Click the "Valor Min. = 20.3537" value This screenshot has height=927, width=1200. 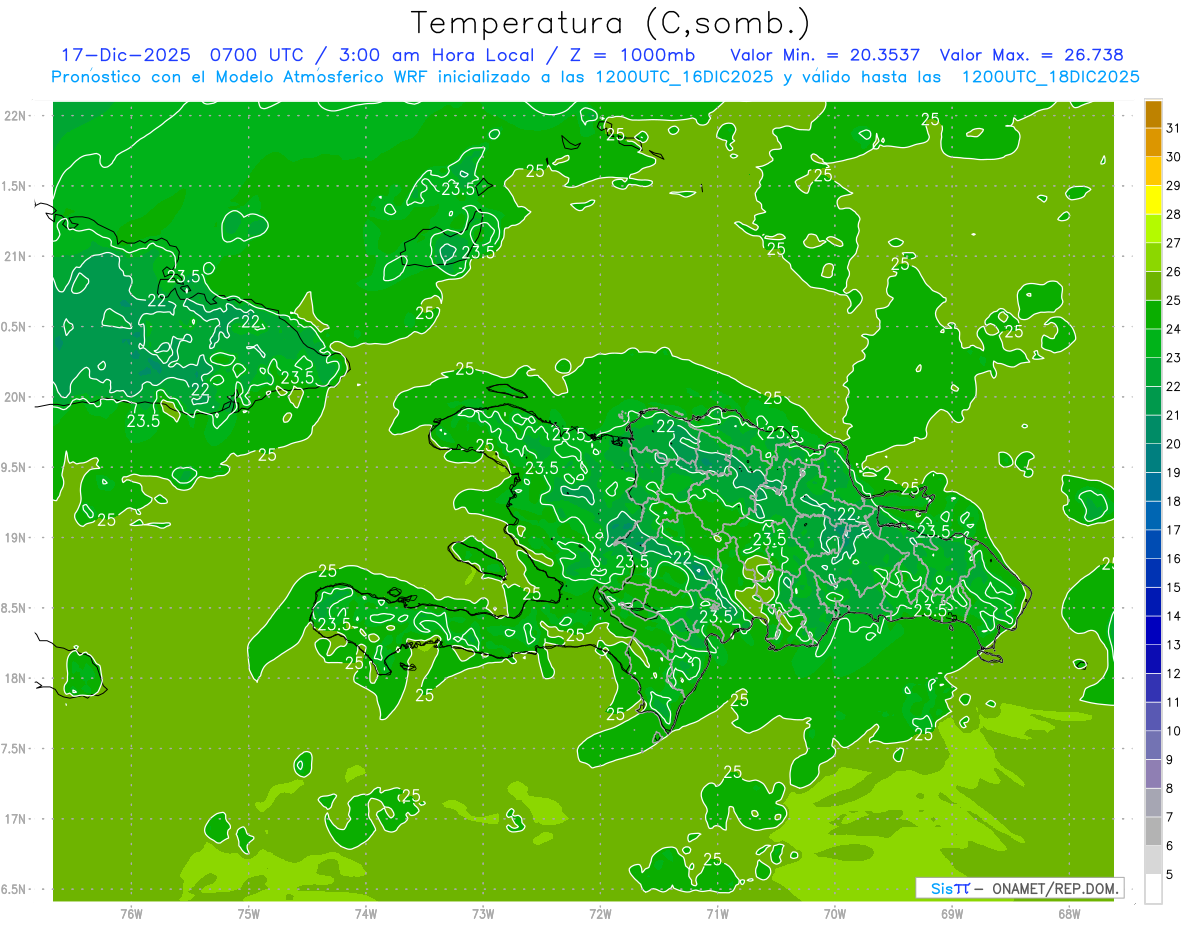click(x=826, y=55)
